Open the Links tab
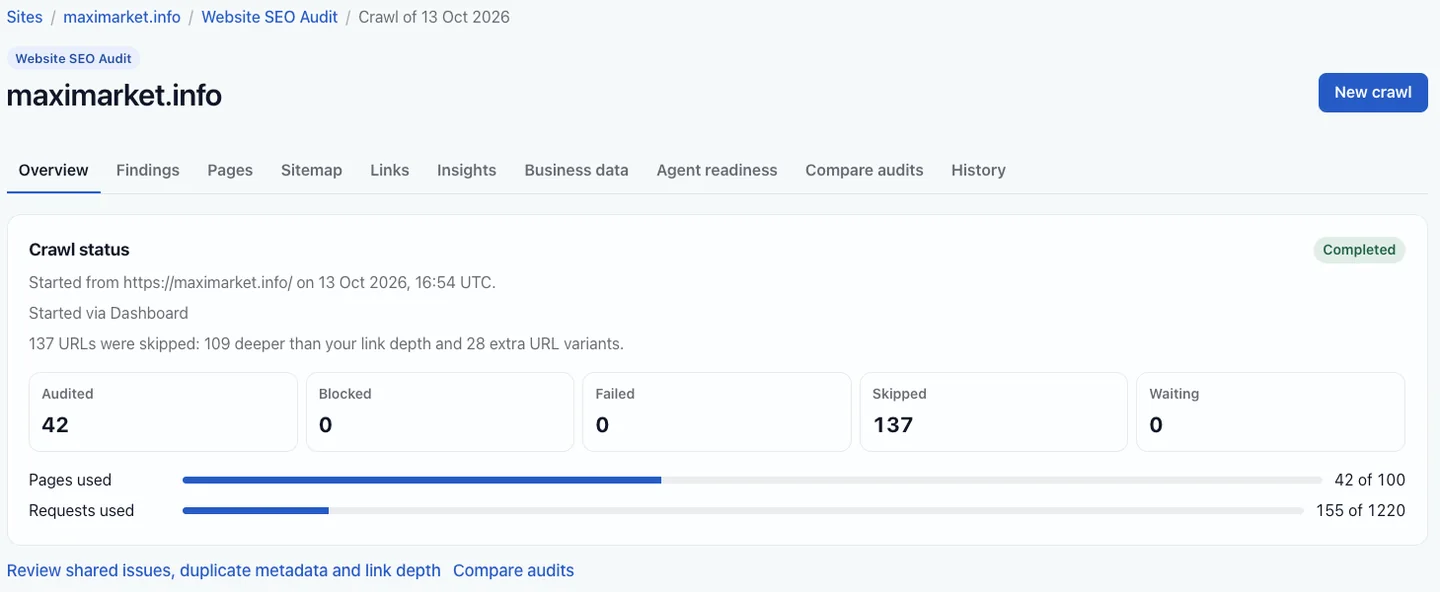 pos(390,170)
